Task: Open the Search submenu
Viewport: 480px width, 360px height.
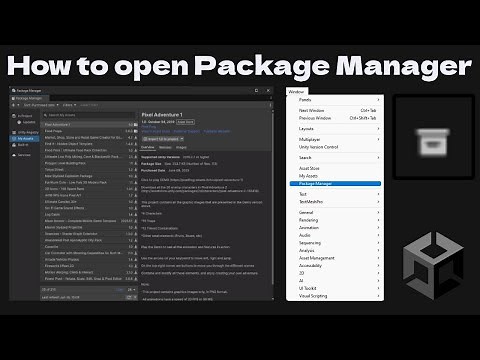Action: (335, 158)
